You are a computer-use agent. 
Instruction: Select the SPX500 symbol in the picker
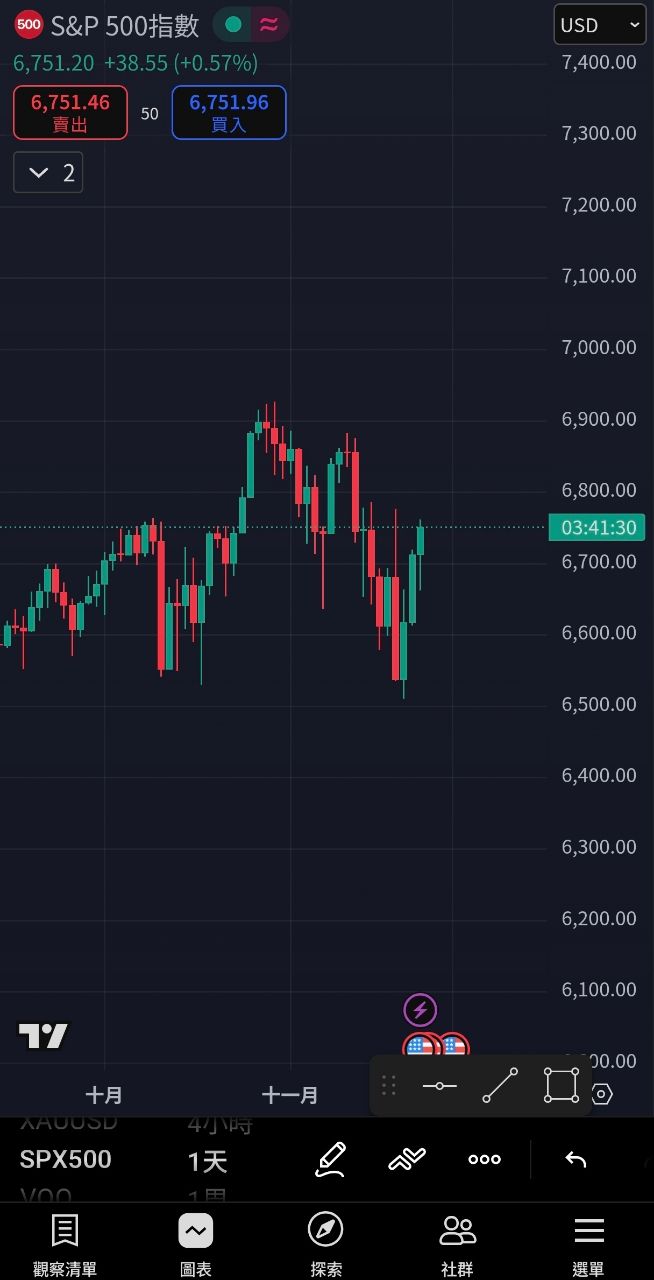pyautogui.click(x=66, y=1160)
